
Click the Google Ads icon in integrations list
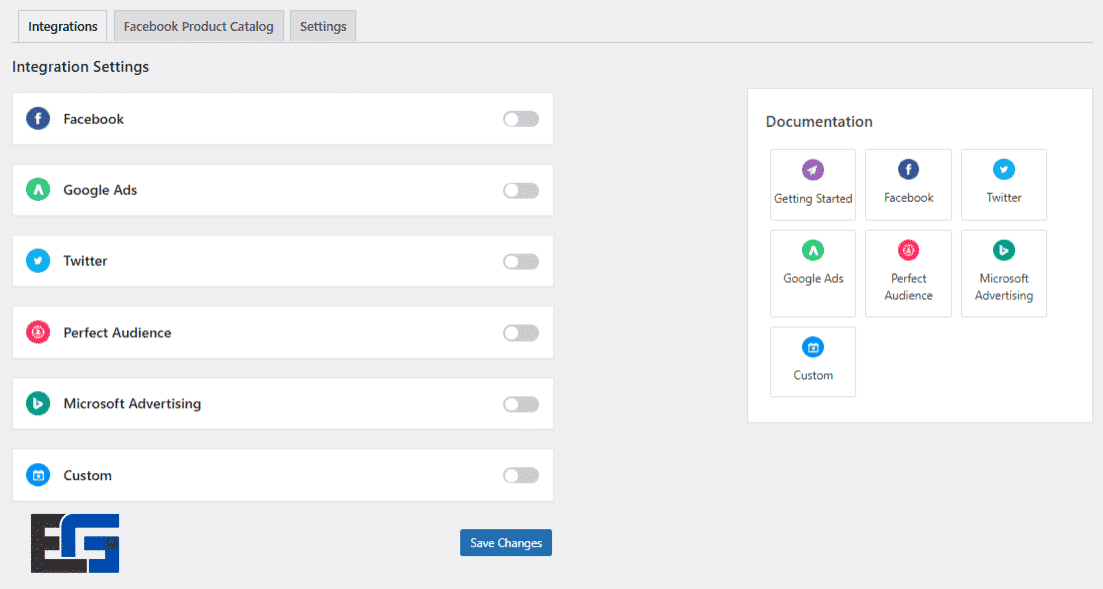click(x=38, y=190)
